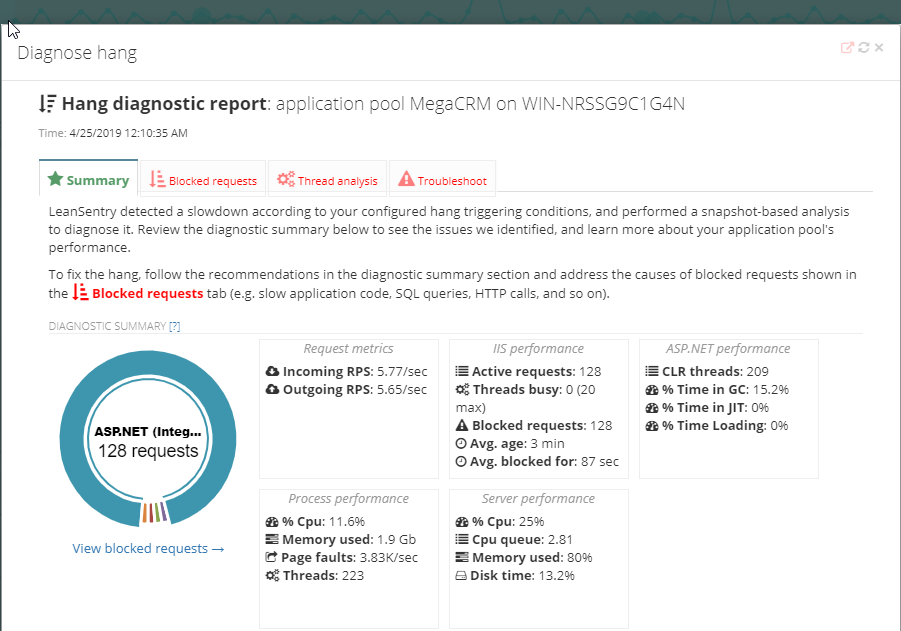
Task: Open the Blocked requests tab
Action: pyautogui.click(x=203, y=180)
